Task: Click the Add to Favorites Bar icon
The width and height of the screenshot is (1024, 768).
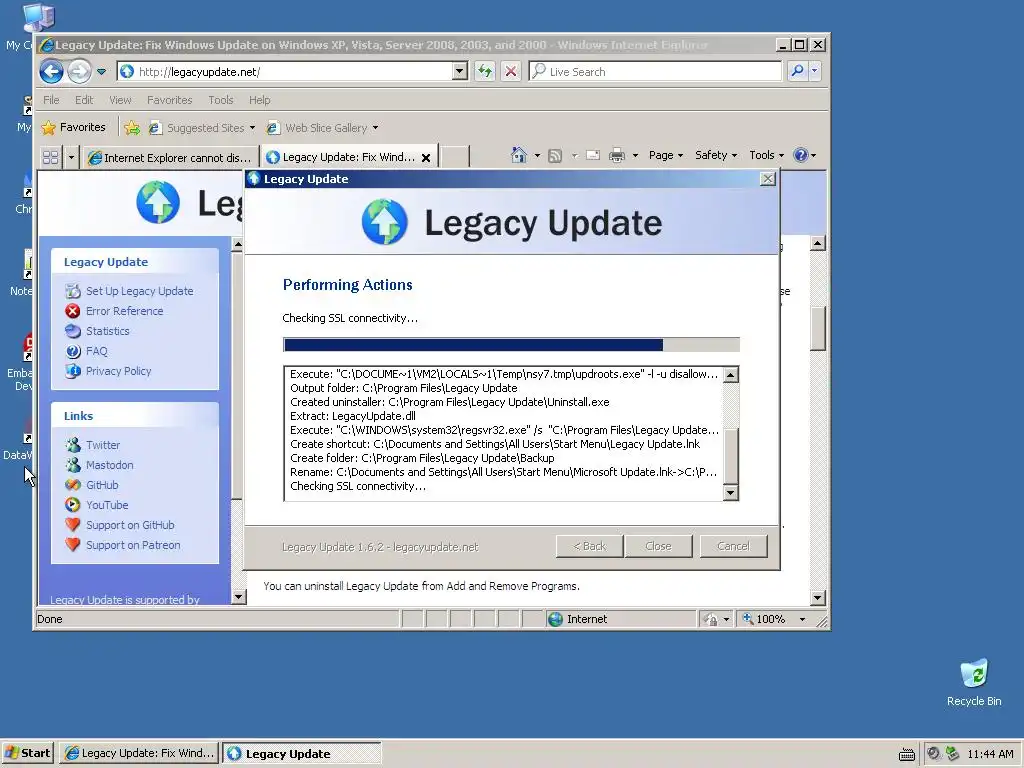Action: pos(132,127)
